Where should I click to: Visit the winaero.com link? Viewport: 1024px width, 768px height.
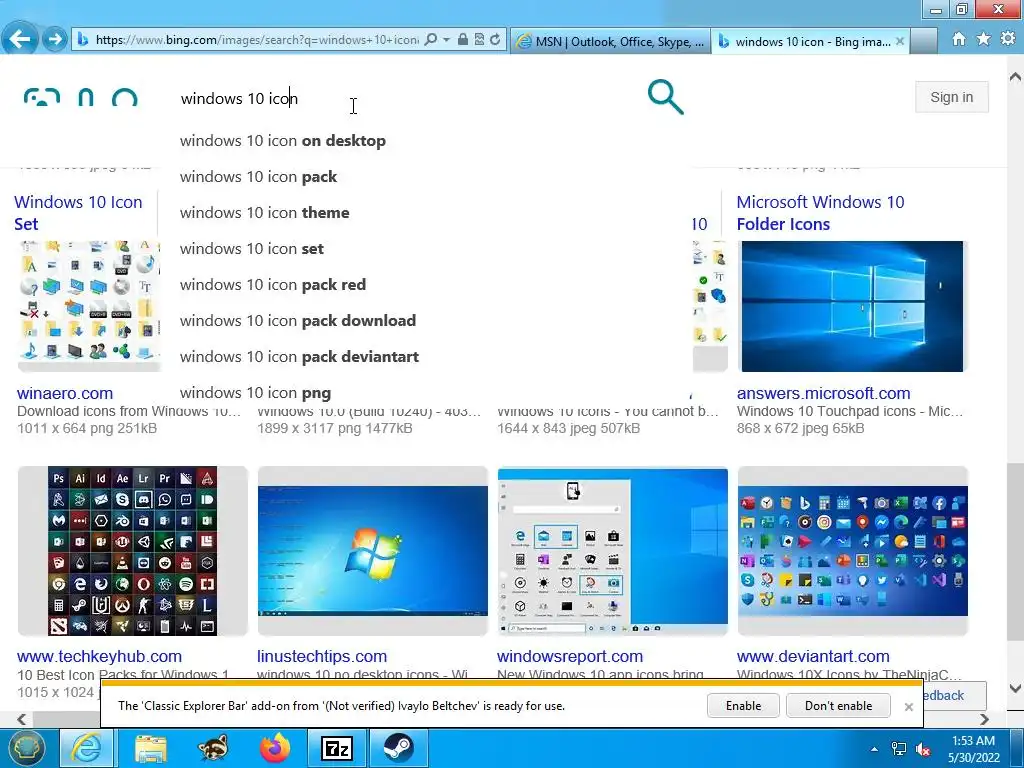65,393
